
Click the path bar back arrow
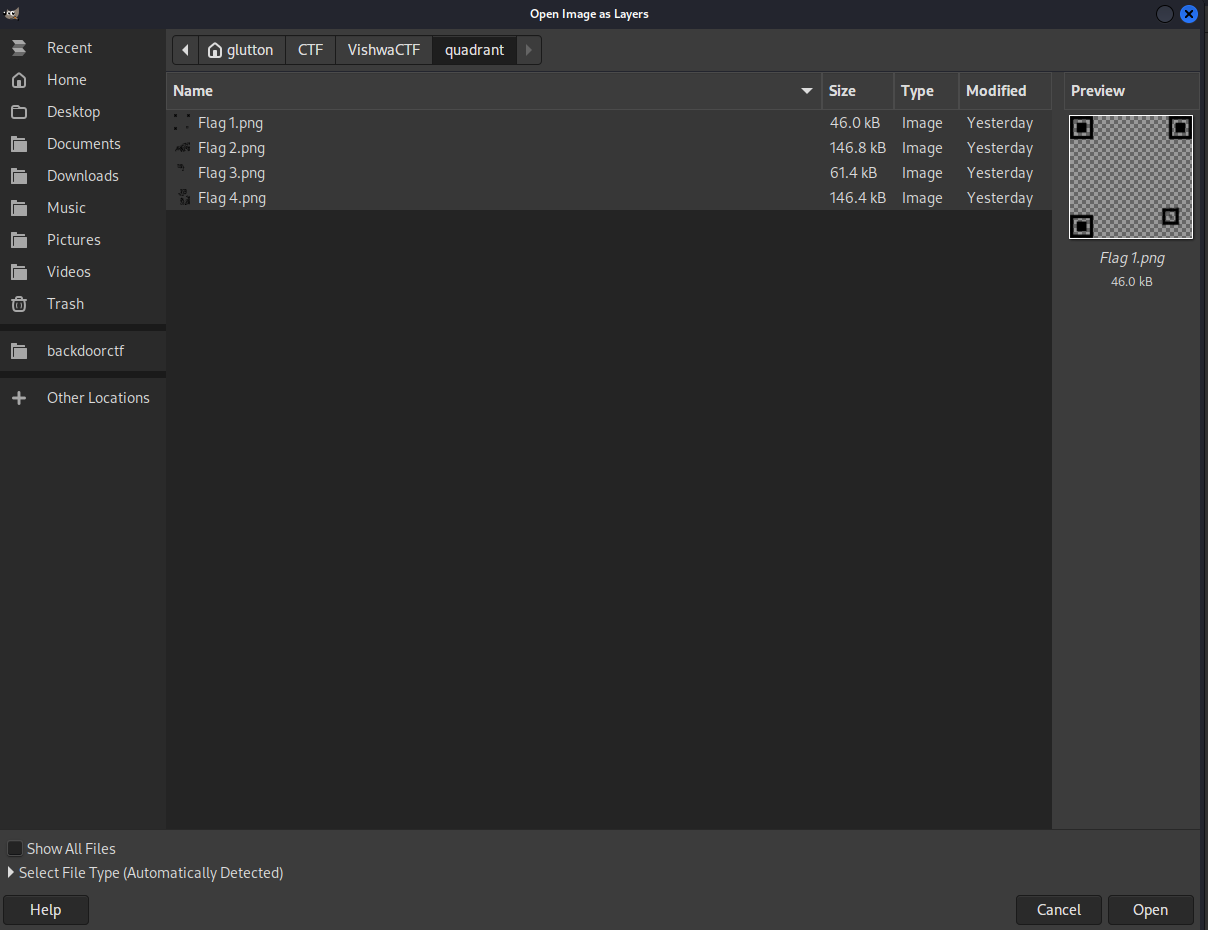(x=185, y=50)
